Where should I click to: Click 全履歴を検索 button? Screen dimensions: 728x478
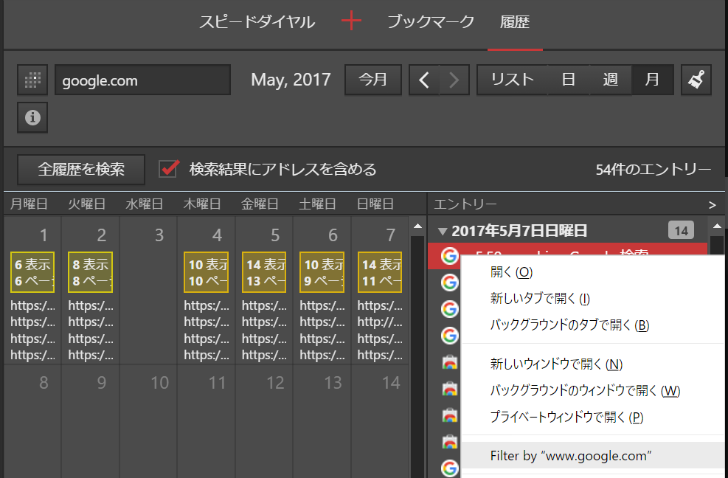click(x=81, y=169)
